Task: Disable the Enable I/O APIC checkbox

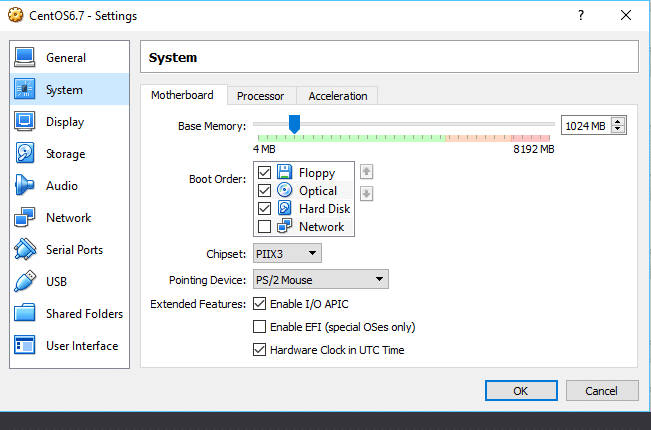Action: pos(261,304)
